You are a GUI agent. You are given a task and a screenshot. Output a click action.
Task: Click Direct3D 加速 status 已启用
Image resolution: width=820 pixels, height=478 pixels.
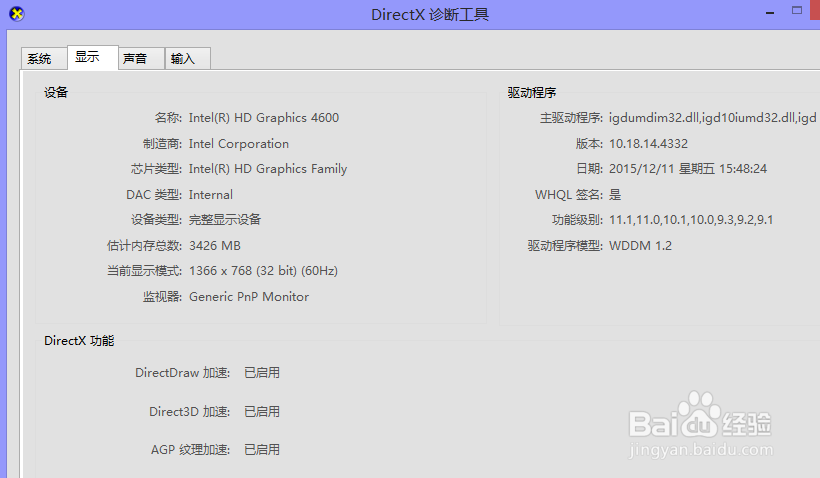[x=262, y=412]
